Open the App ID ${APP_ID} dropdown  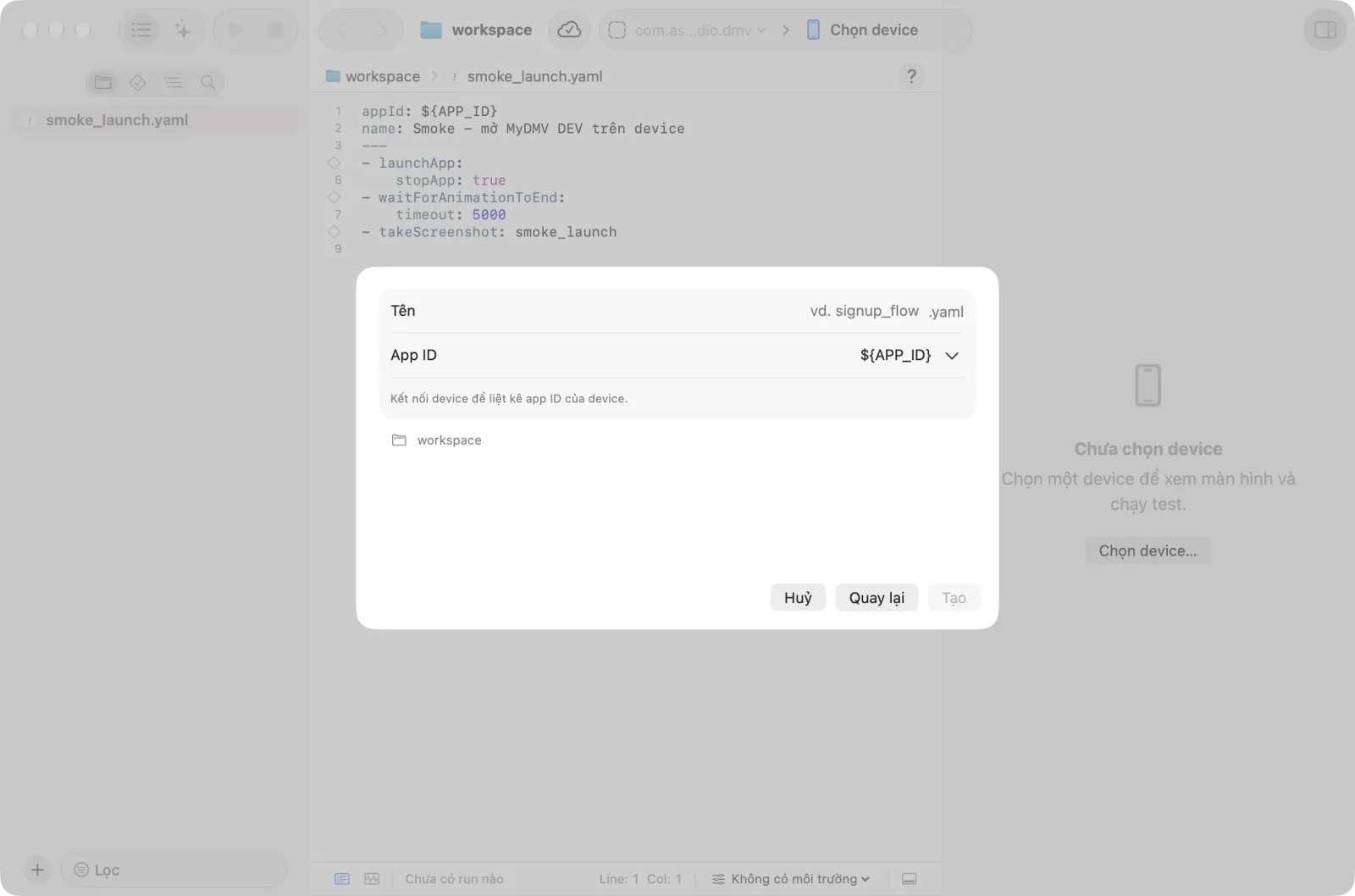[x=910, y=355]
